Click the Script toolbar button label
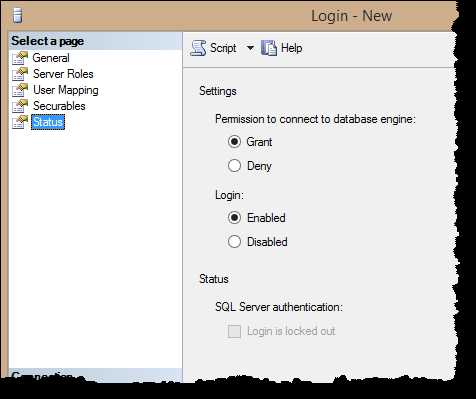The height and width of the screenshot is (399, 476). [223, 48]
